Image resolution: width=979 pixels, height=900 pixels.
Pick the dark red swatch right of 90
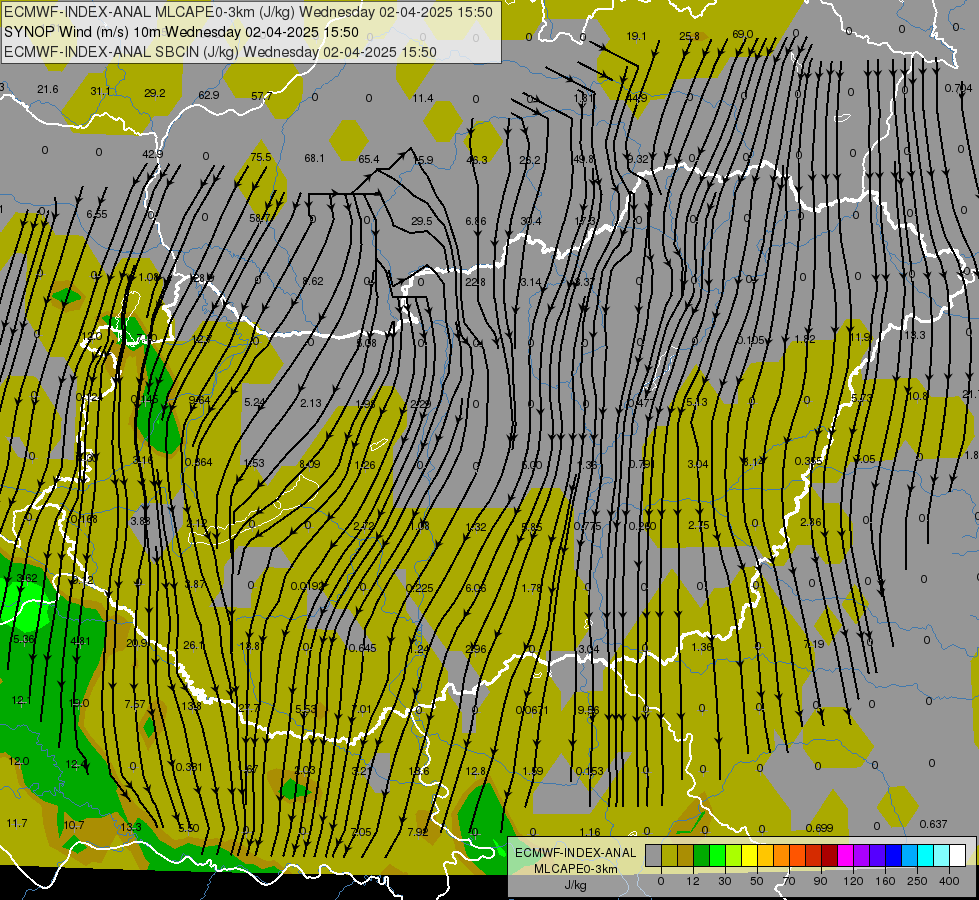click(830, 855)
